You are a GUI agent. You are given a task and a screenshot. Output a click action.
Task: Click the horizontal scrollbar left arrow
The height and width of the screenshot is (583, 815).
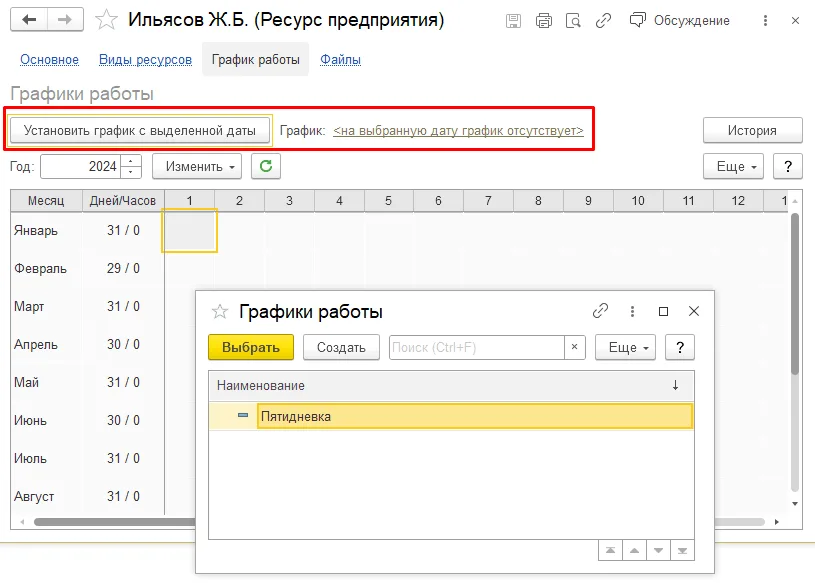[x=22, y=522]
